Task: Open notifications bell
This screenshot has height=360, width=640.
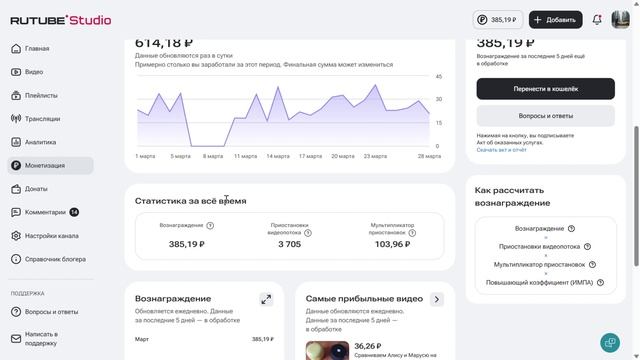Action: pyautogui.click(x=597, y=20)
